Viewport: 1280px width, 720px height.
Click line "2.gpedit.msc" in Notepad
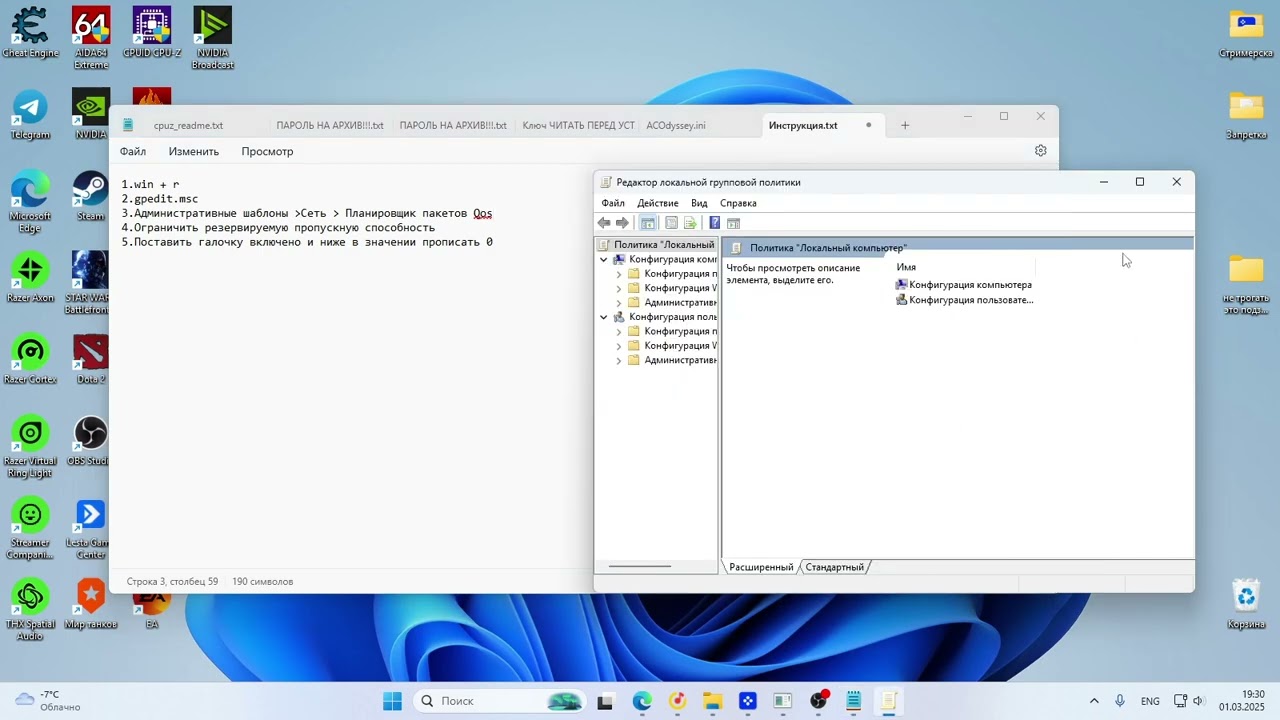pyautogui.click(x=160, y=199)
